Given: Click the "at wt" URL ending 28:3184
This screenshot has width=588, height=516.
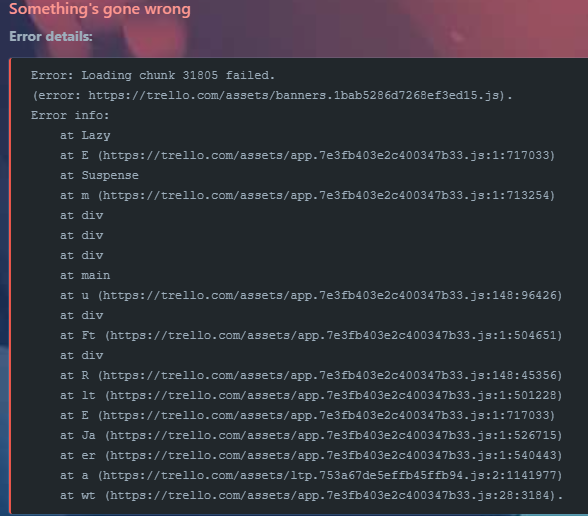Looking at the screenshot, I should tap(330, 495).
